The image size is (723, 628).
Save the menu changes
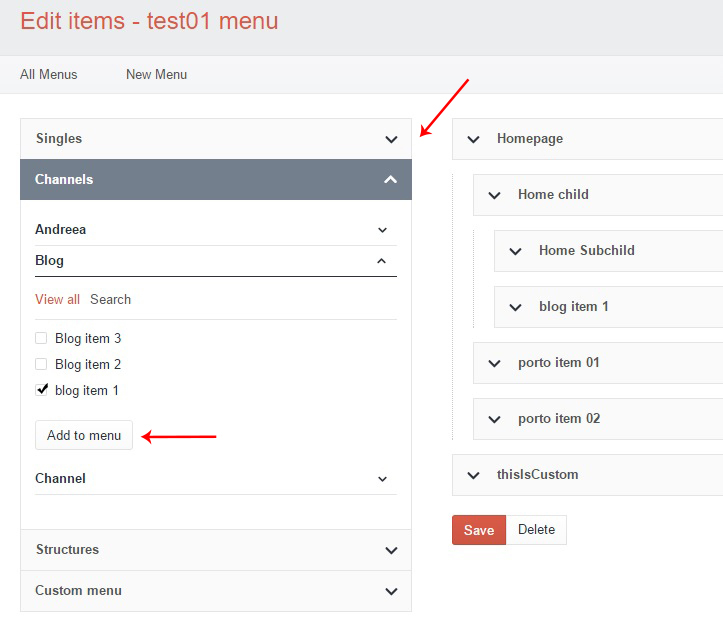tap(479, 530)
